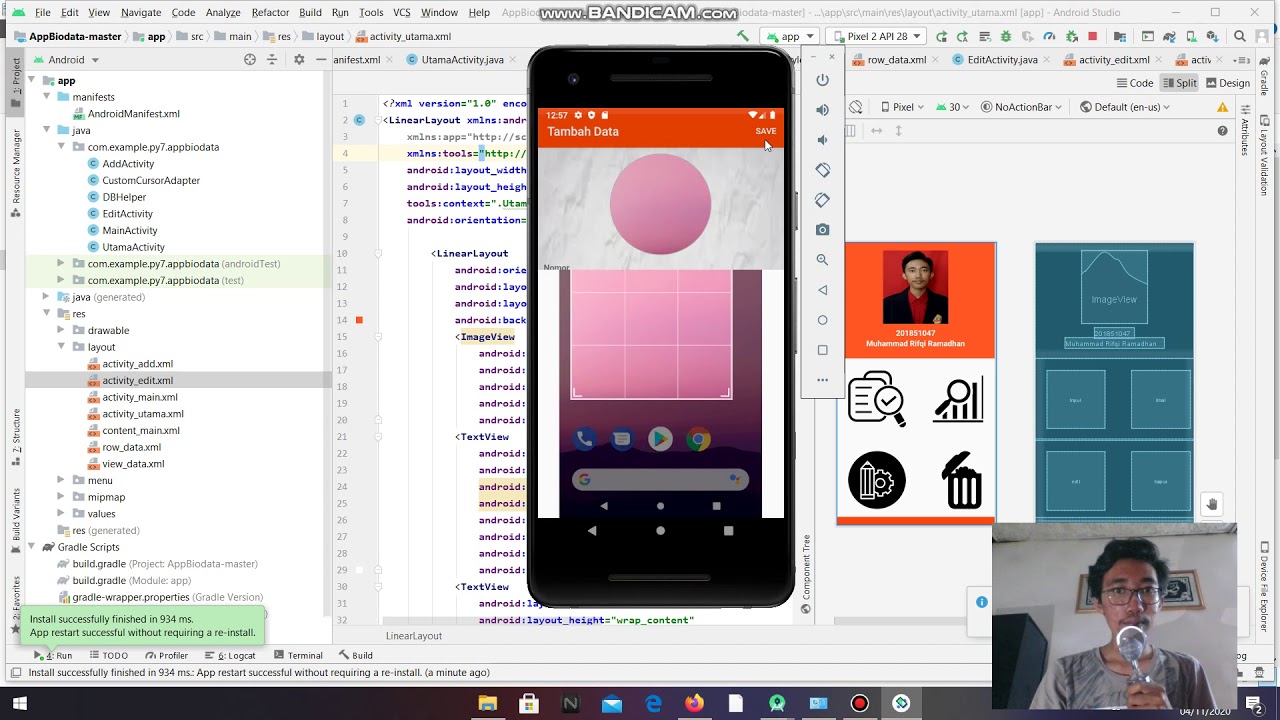This screenshot has width=1280, height=720.
Task: Expand the Gradle Scripts node
Action: click(x=33, y=547)
